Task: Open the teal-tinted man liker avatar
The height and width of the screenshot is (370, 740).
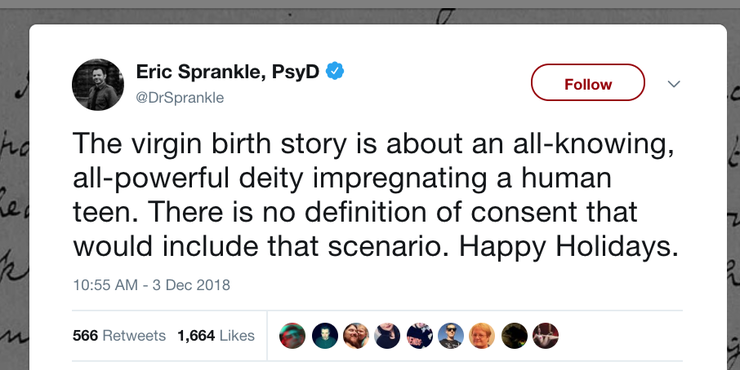Action: click(325, 336)
